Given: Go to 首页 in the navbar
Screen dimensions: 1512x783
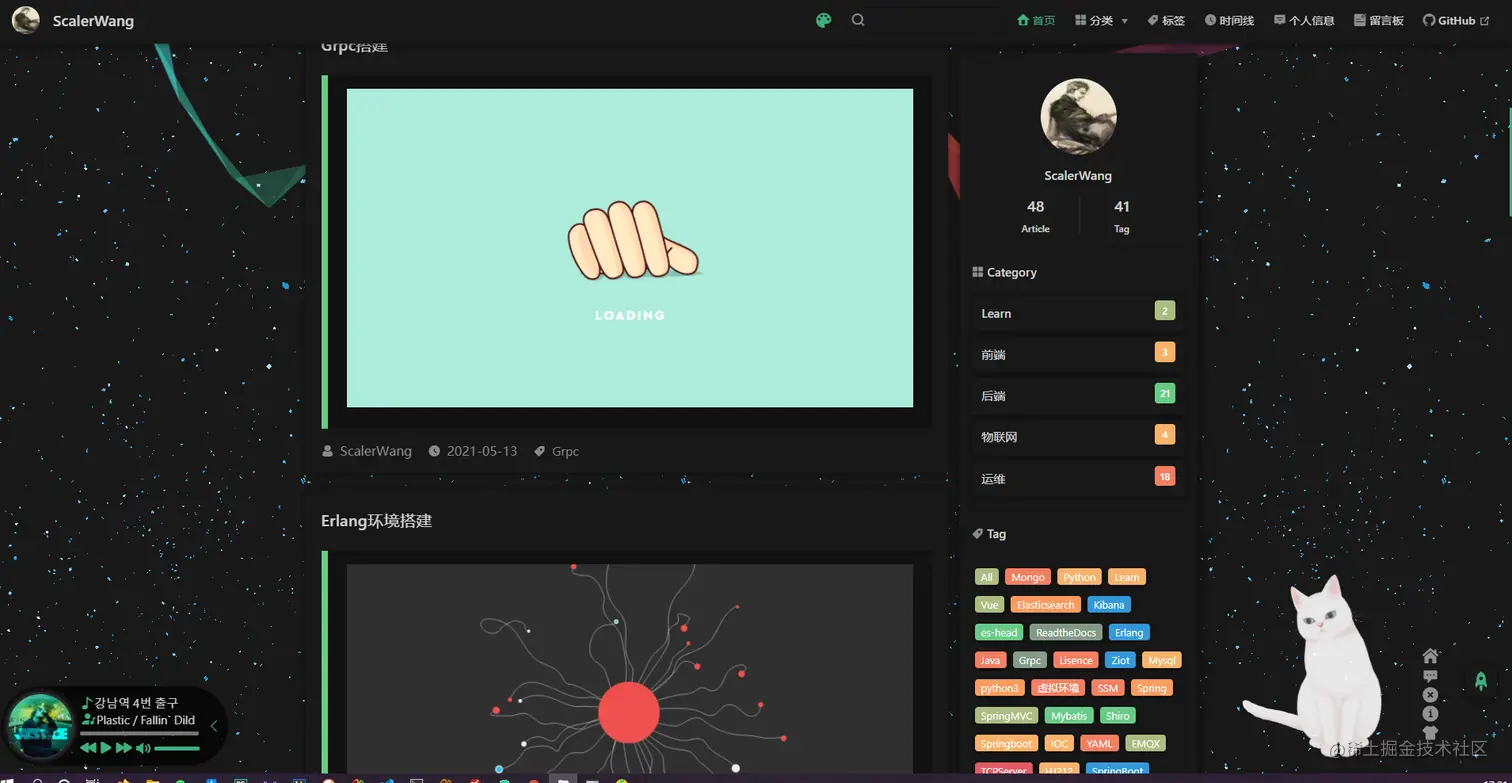Looking at the screenshot, I should (x=1036, y=20).
